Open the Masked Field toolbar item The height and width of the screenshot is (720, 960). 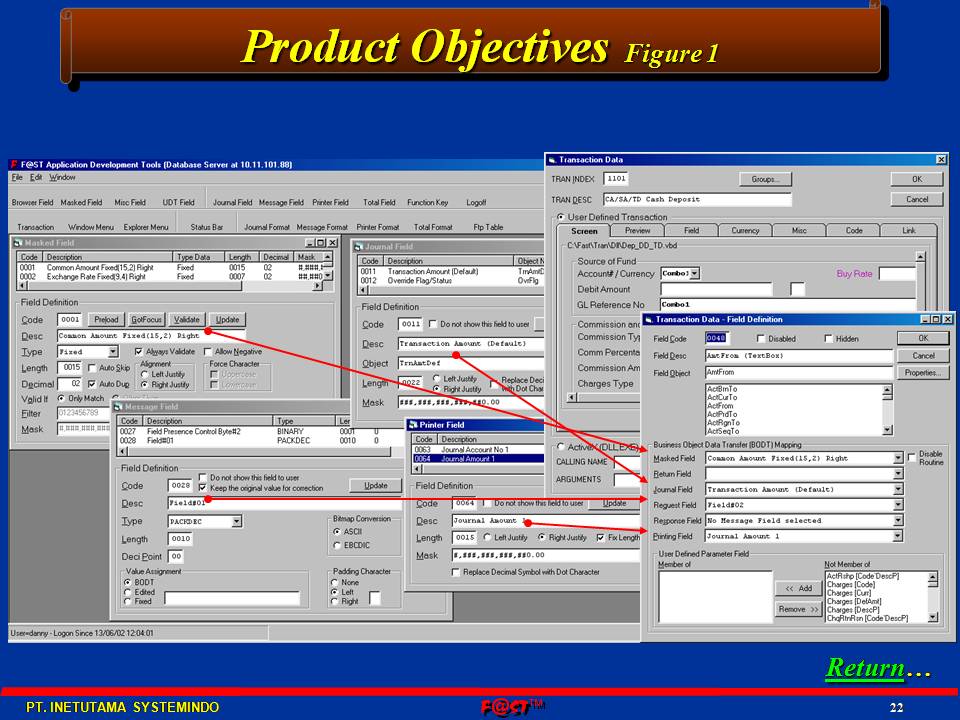pos(81,202)
